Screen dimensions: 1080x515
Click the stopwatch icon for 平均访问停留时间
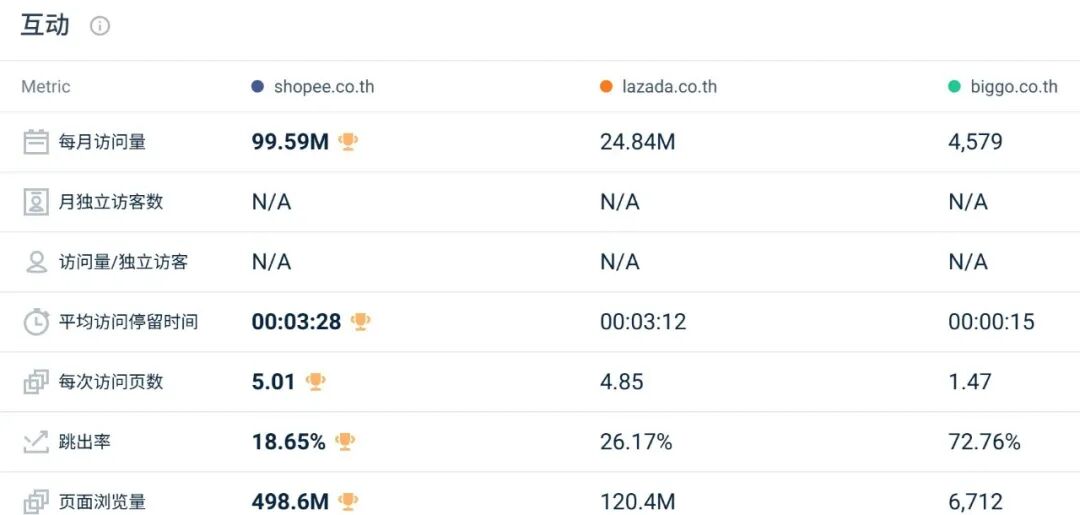point(36,322)
